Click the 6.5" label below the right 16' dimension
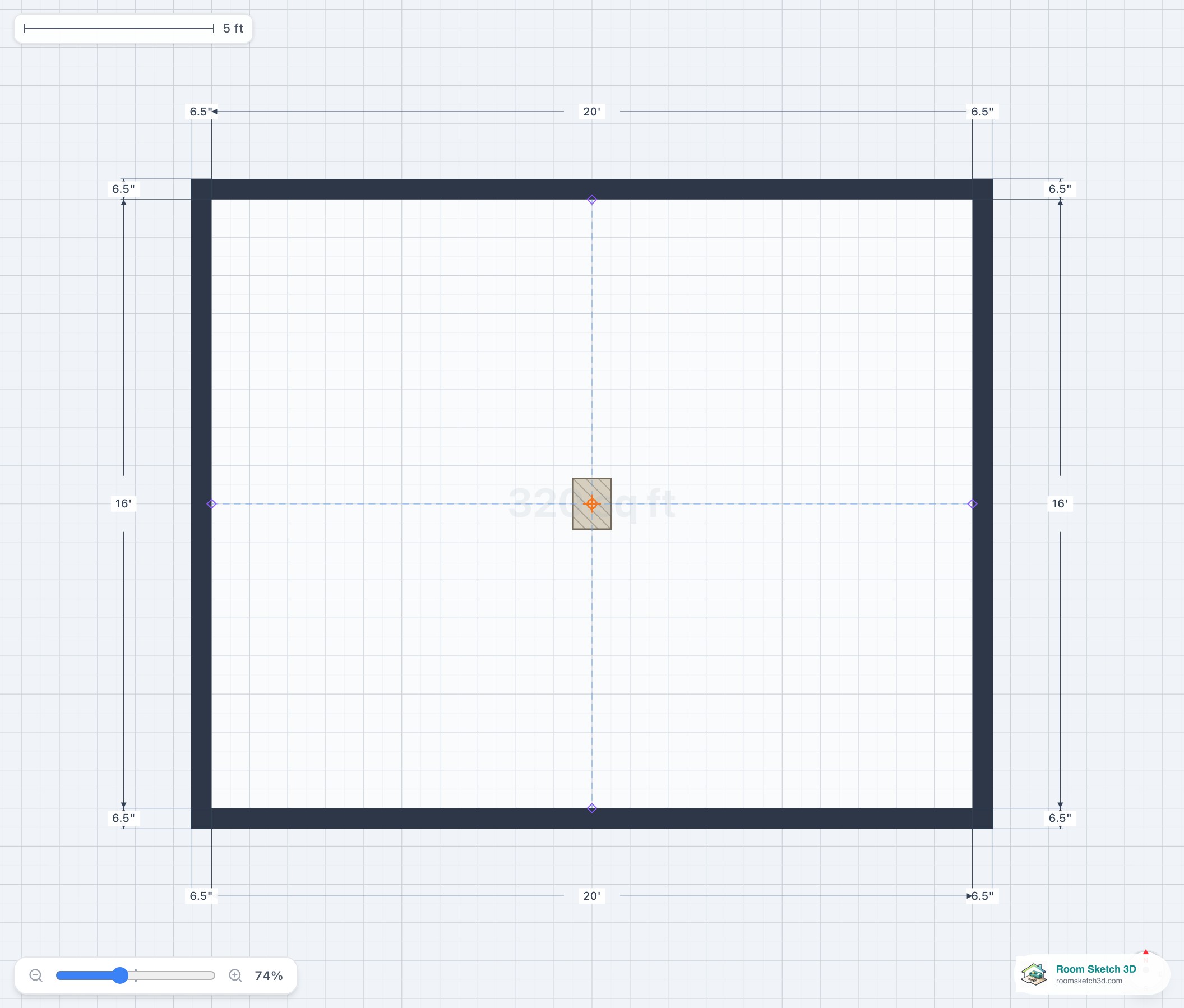Viewport: 1184px width, 1008px height. (x=1060, y=819)
